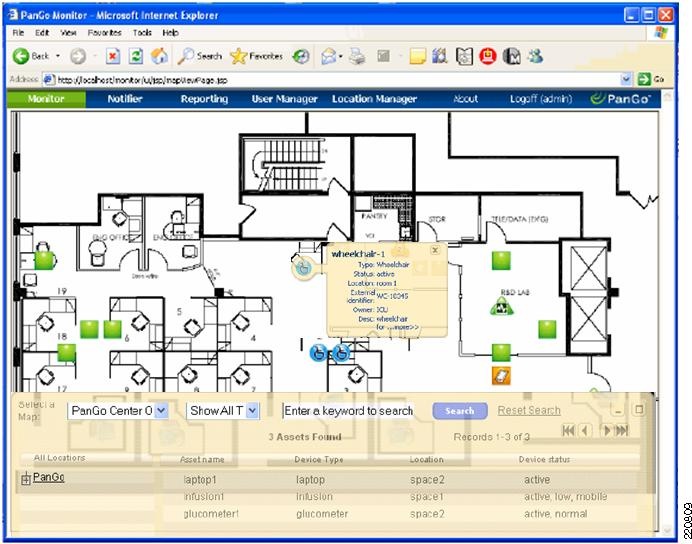Image resolution: width=692 pixels, height=544 pixels.
Task: Minimize the asset search panel
Action: click(x=618, y=410)
